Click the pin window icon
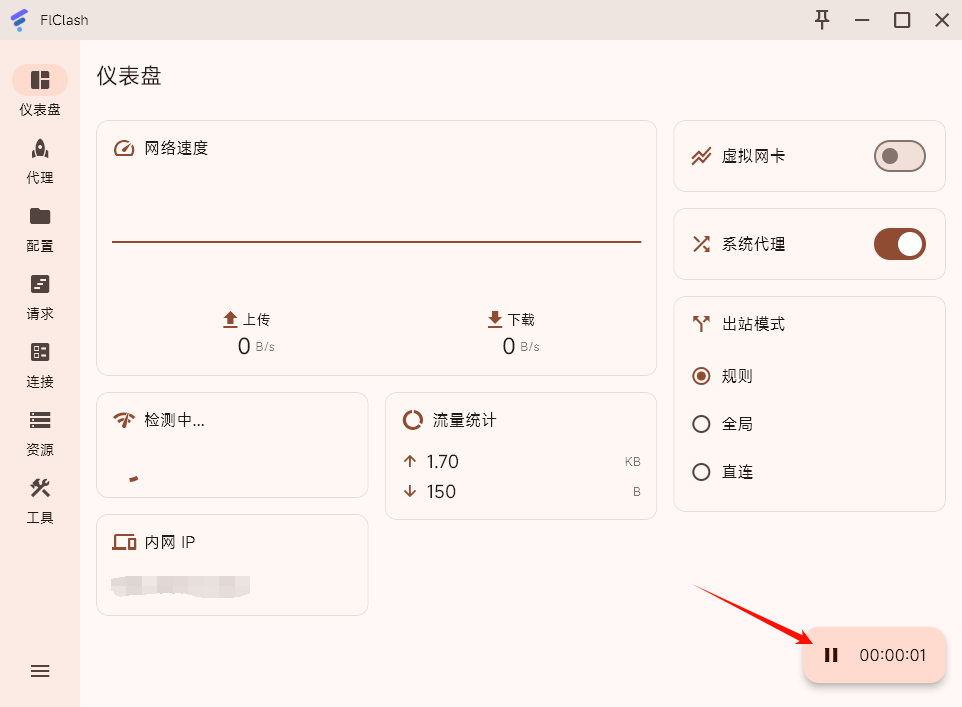Viewport: 962px width, 707px height. tap(822, 20)
